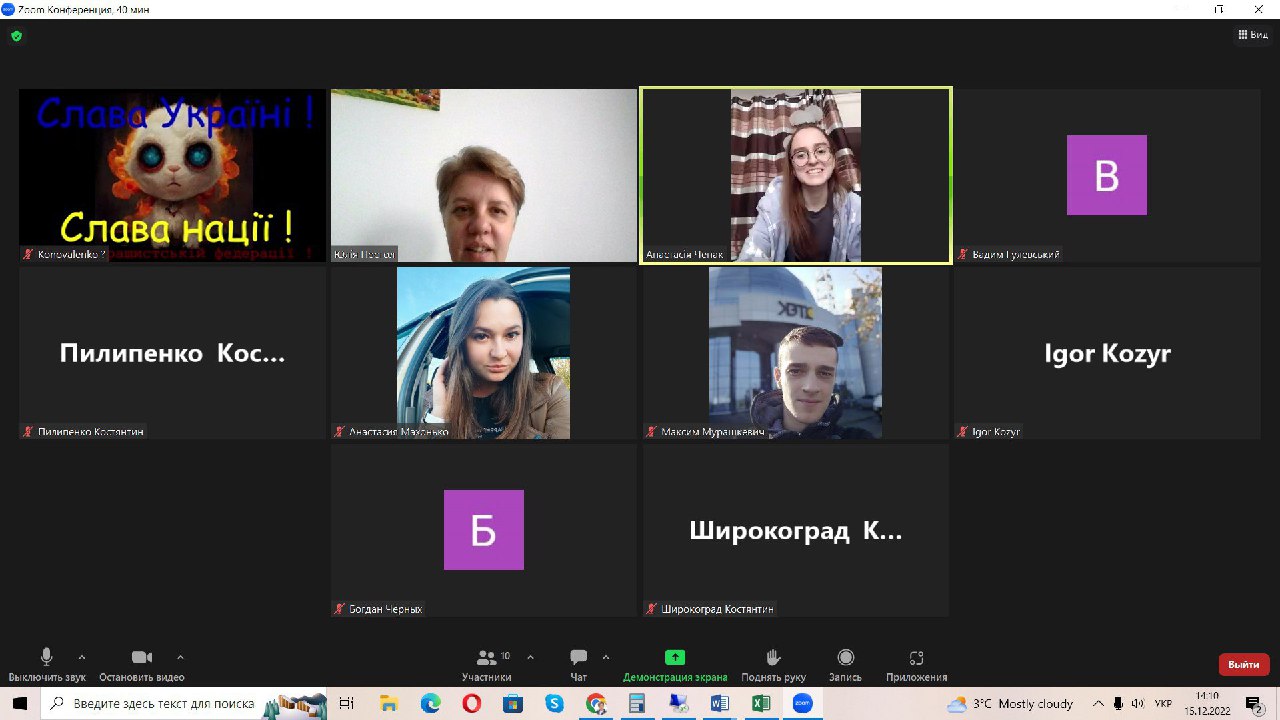Select Konovalenko's video tile with Слава Україні image
This screenshot has width=1280, height=720.
point(173,175)
